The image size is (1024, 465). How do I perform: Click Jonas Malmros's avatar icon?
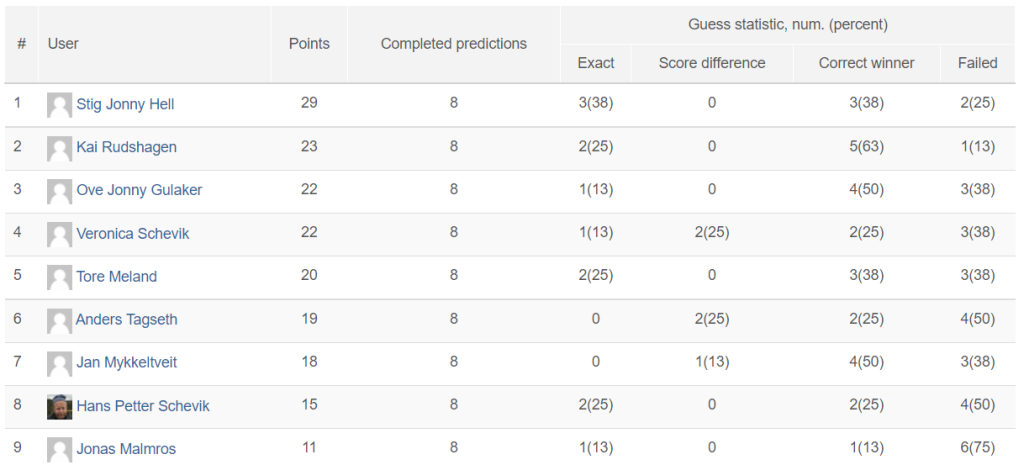coord(59,450)
